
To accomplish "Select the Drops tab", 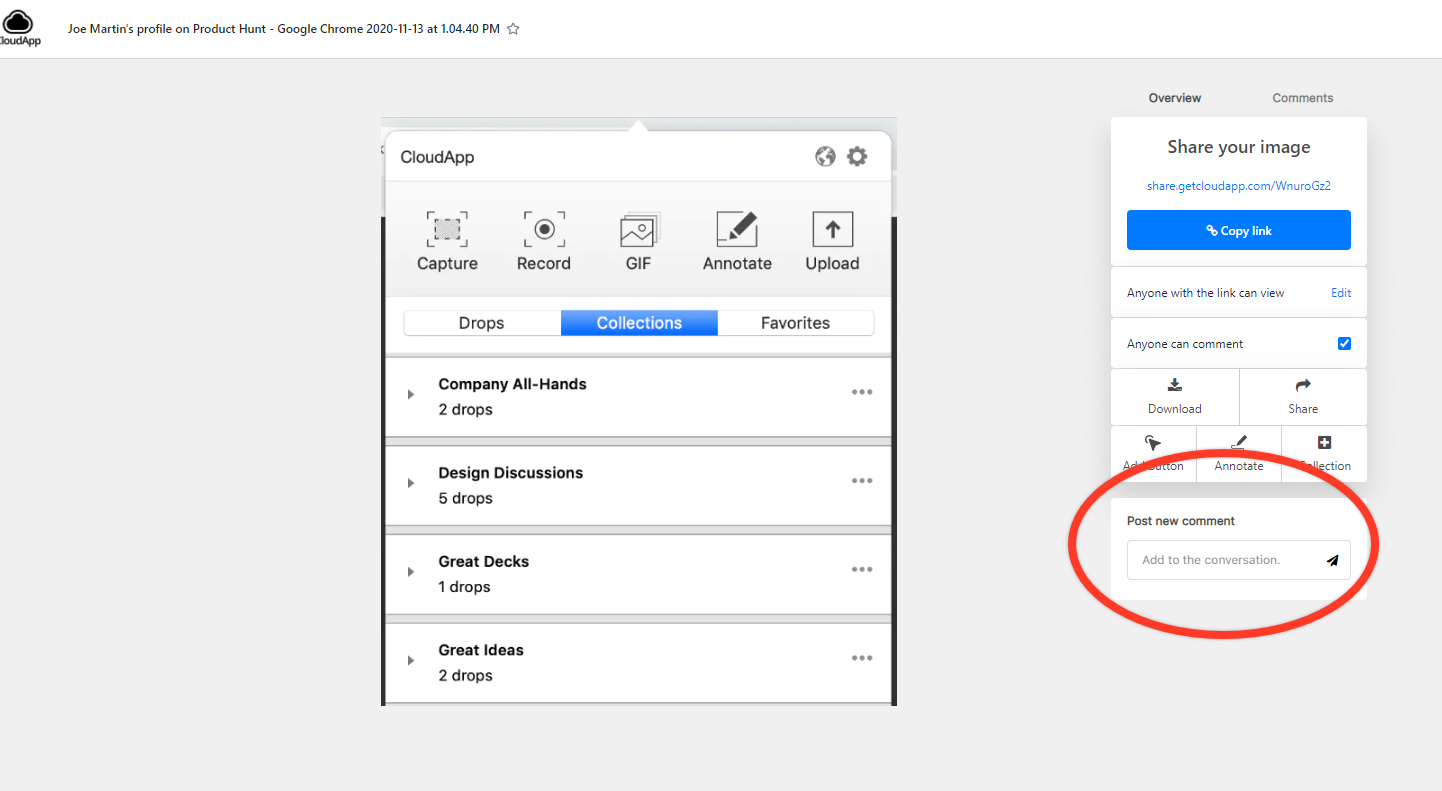I will pyautogui.click(x=482, y=323).
